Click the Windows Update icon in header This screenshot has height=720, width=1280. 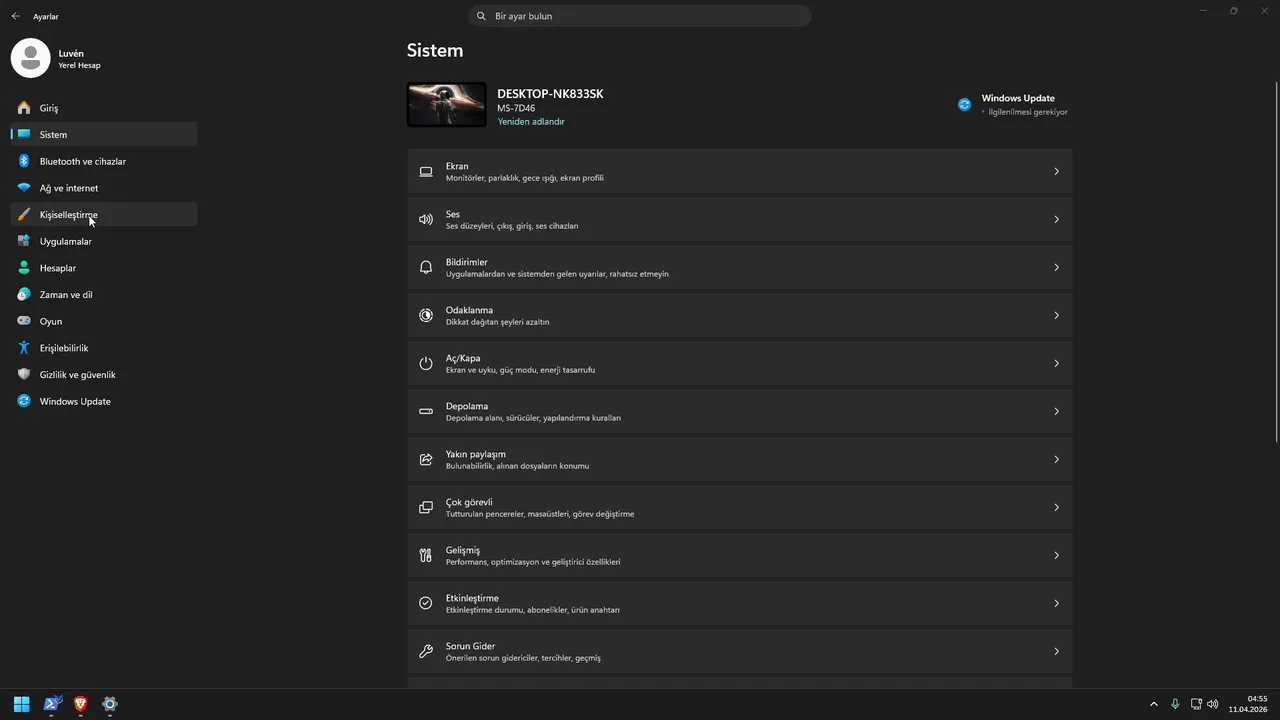(964, 104)
